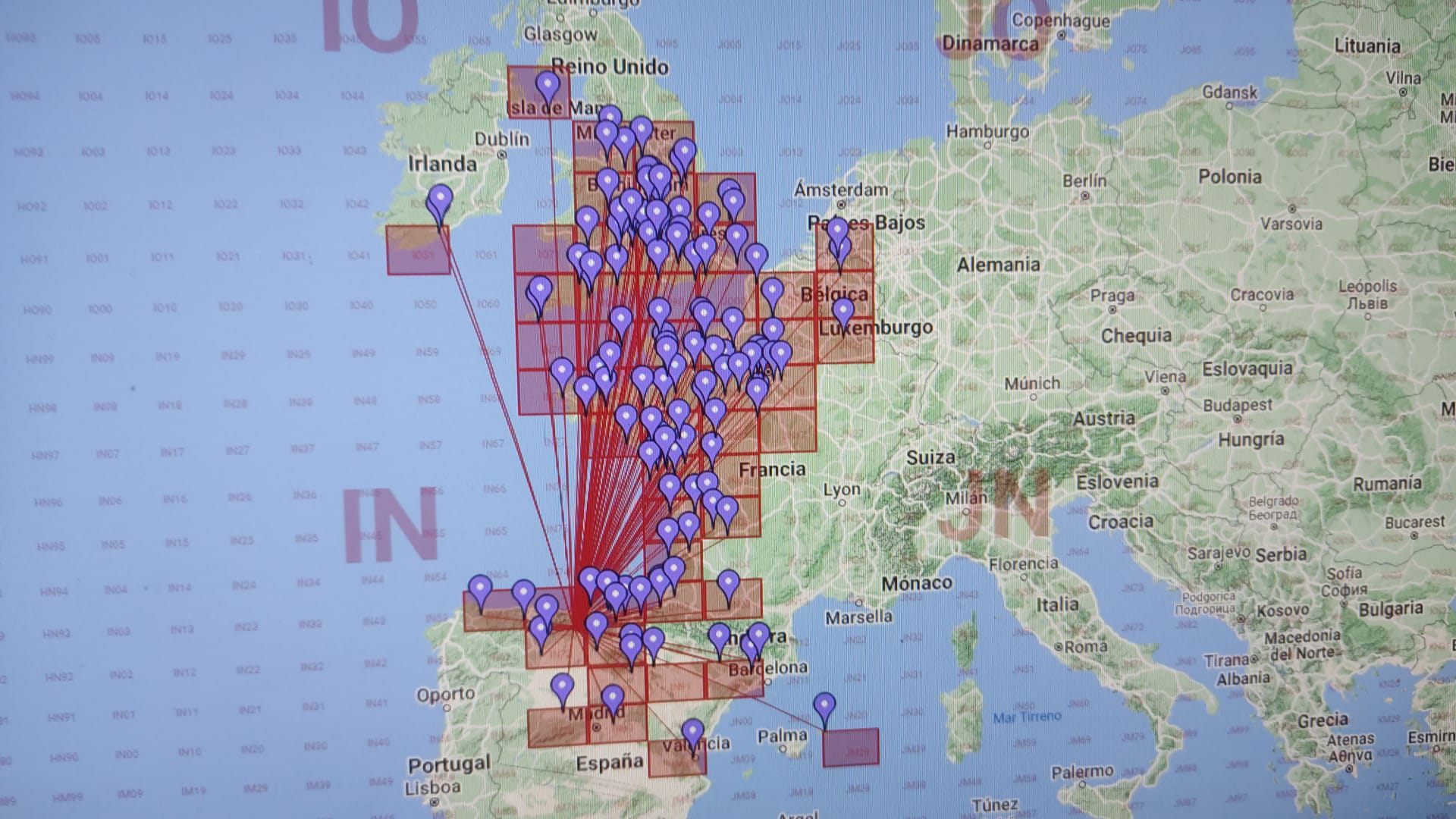Click the Chequia country label
This screenshot has width=1456, height=819.
point(1136,336)
